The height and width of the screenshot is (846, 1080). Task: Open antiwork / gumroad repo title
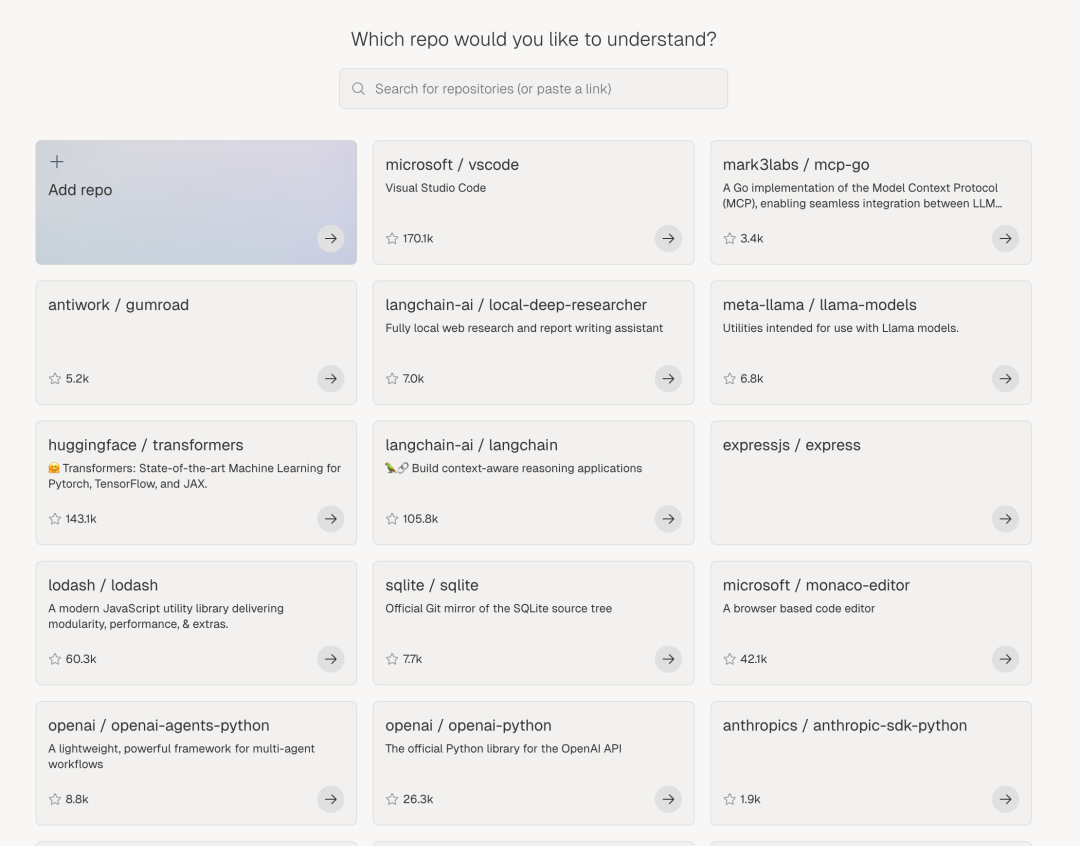click(x=118, y=305)
